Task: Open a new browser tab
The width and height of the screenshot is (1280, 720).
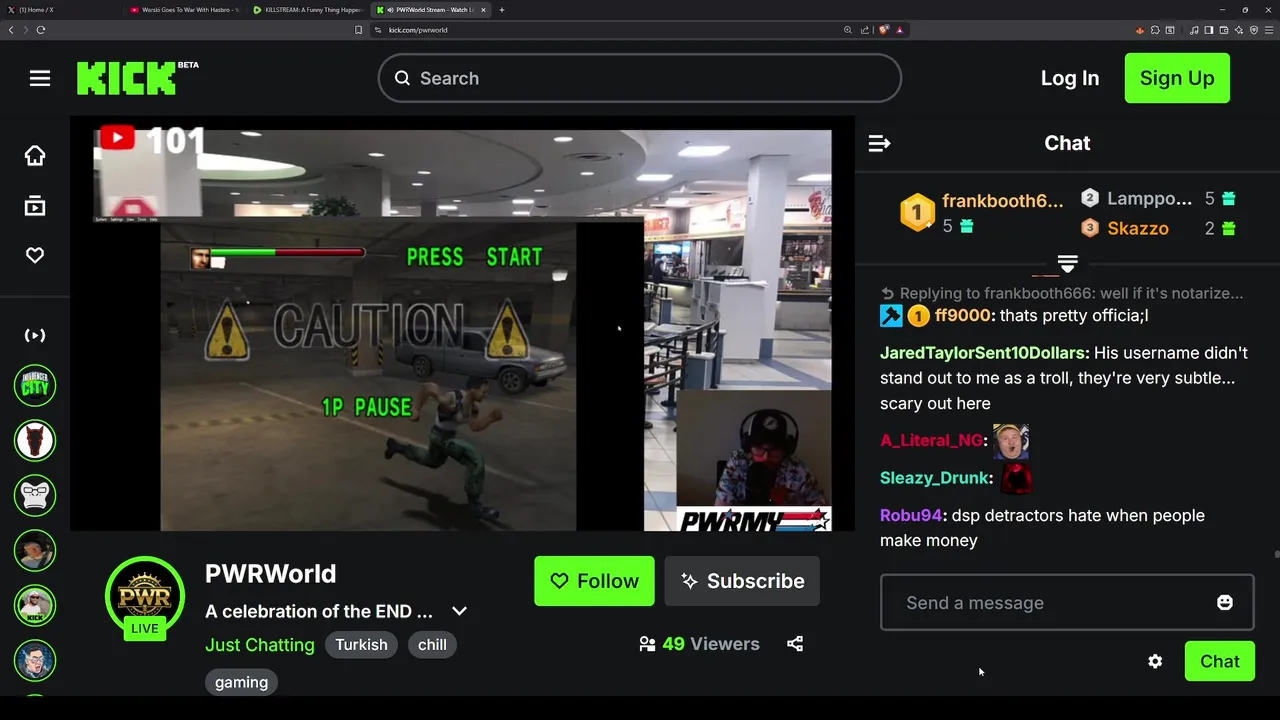Action: 502,10
